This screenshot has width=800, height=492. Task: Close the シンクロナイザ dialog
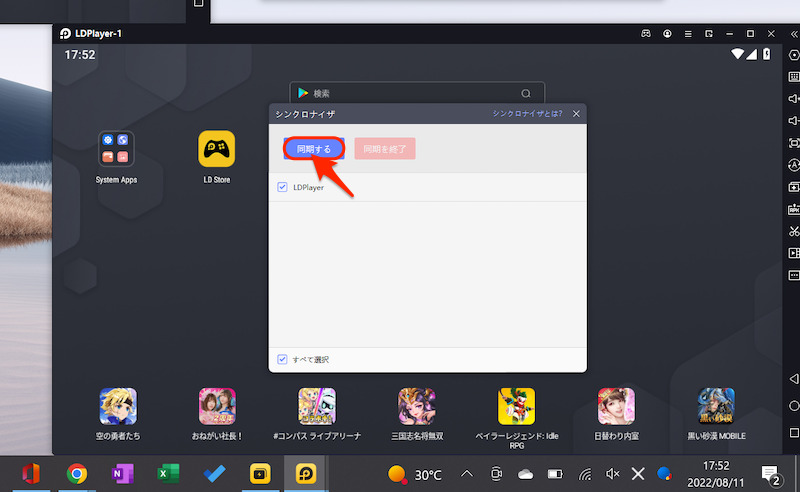coord(576,114)
